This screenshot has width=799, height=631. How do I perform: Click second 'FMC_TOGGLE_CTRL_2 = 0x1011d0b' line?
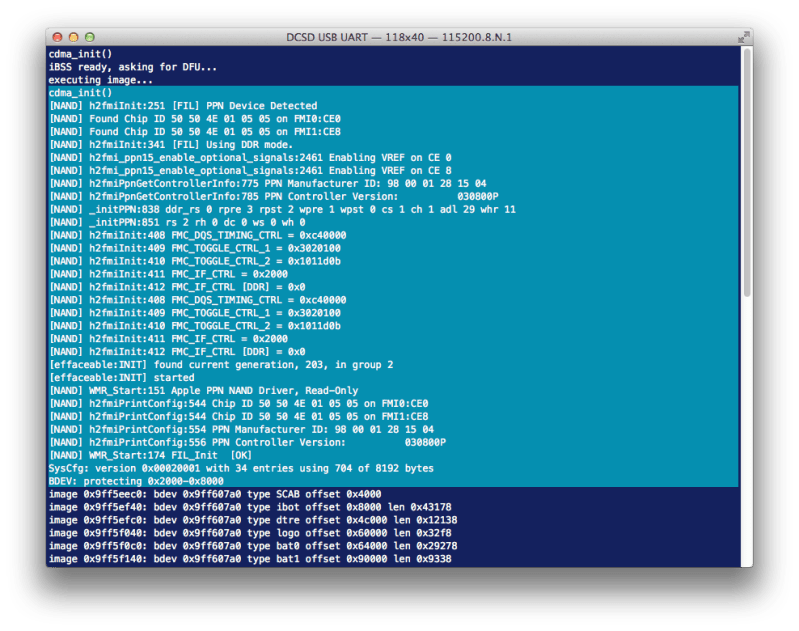(195, 326)
